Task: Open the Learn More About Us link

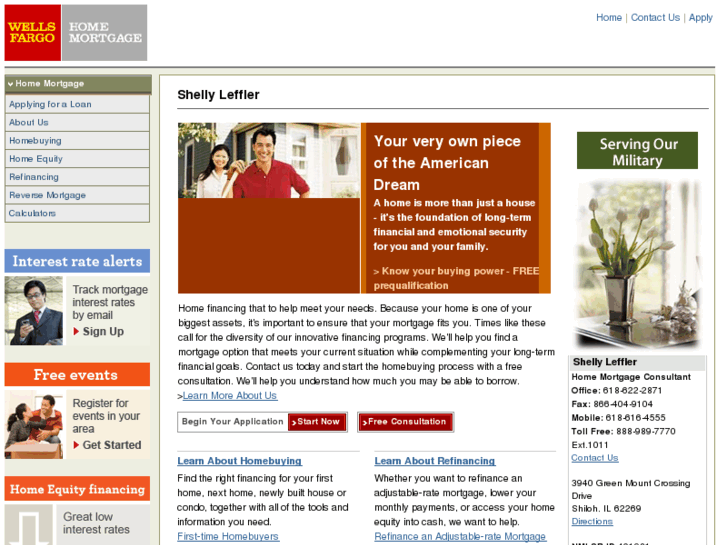Action: coord(230,396)
